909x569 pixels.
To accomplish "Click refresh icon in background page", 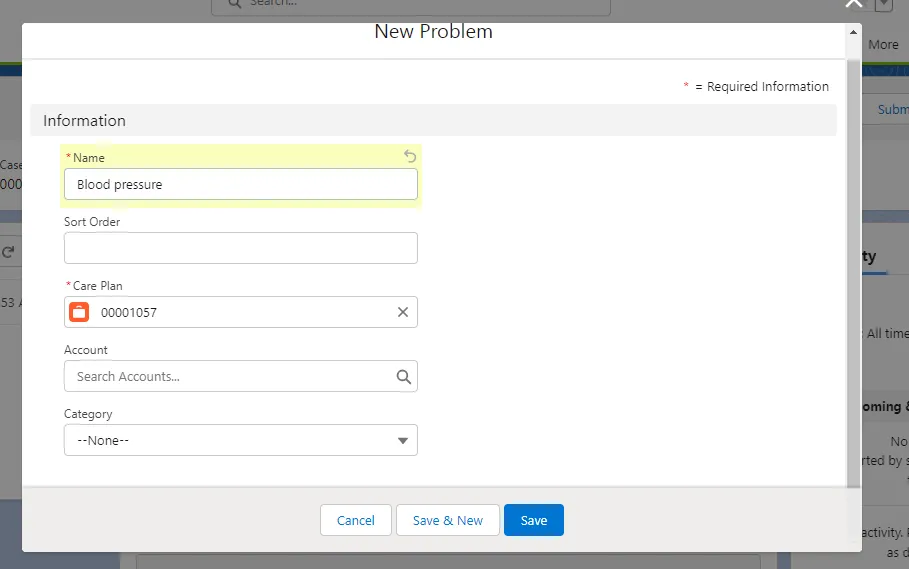I will click(x=8, y=252).
